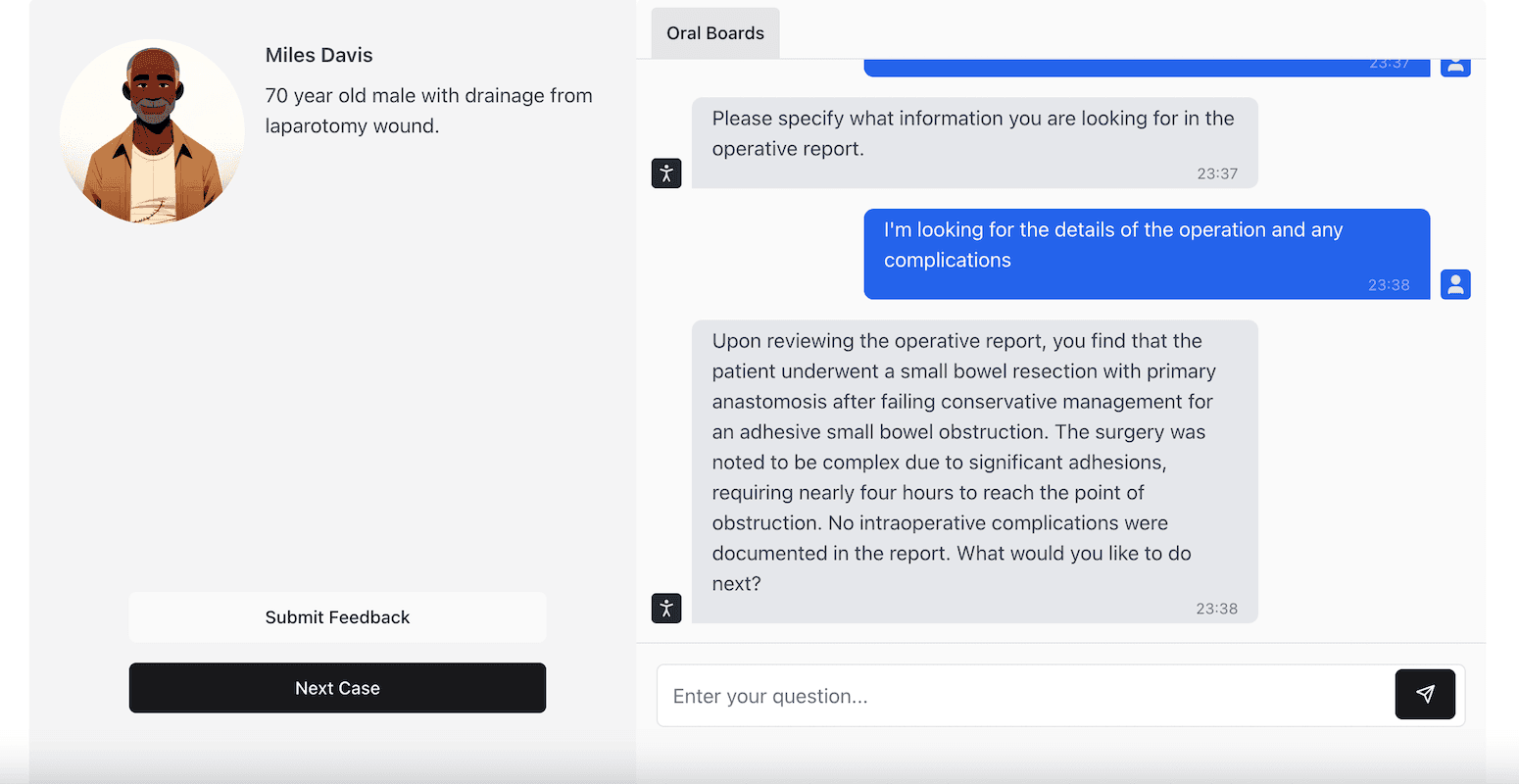The image size is (1519, 784).
Task: Select the Oral Boards tab label
Action: [714, 32]
